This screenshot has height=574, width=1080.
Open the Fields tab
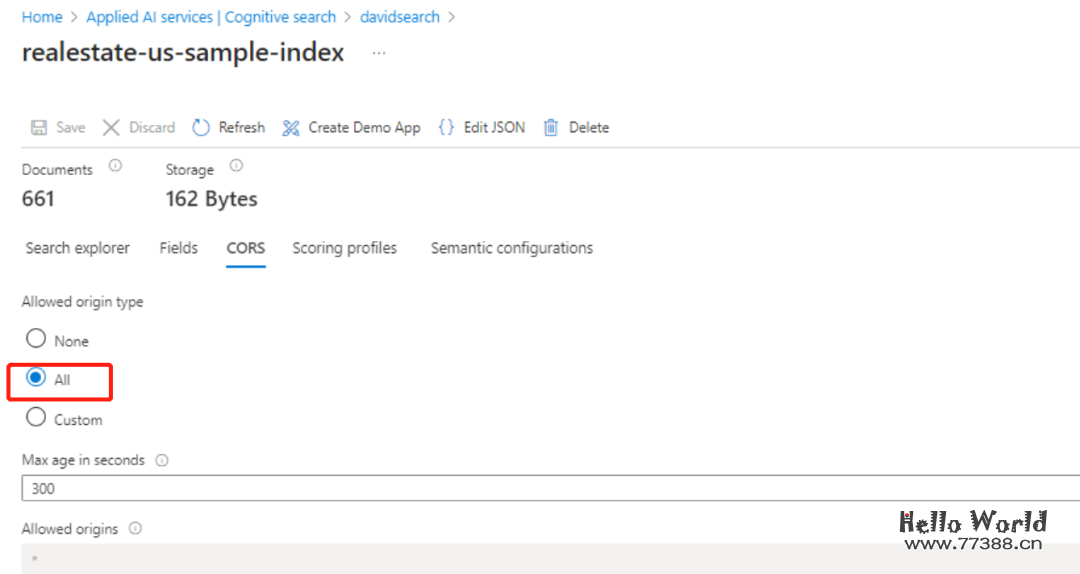point(178,248)
